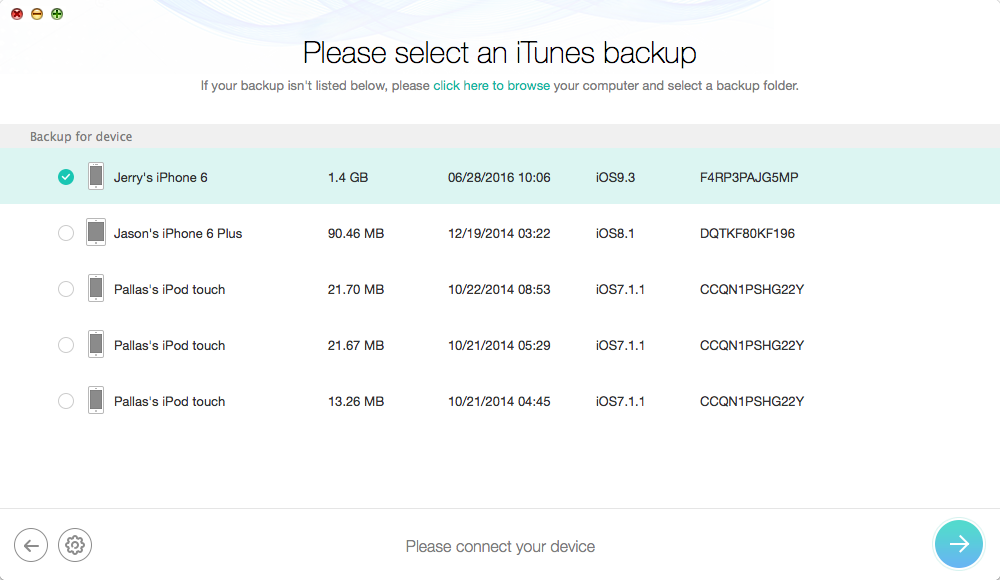Click the device icon for Jerry's iPhone 6

(96, 176)
